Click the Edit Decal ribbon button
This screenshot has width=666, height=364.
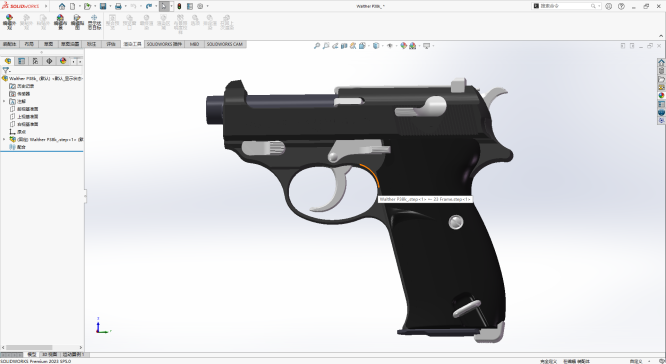pos(77,22)
